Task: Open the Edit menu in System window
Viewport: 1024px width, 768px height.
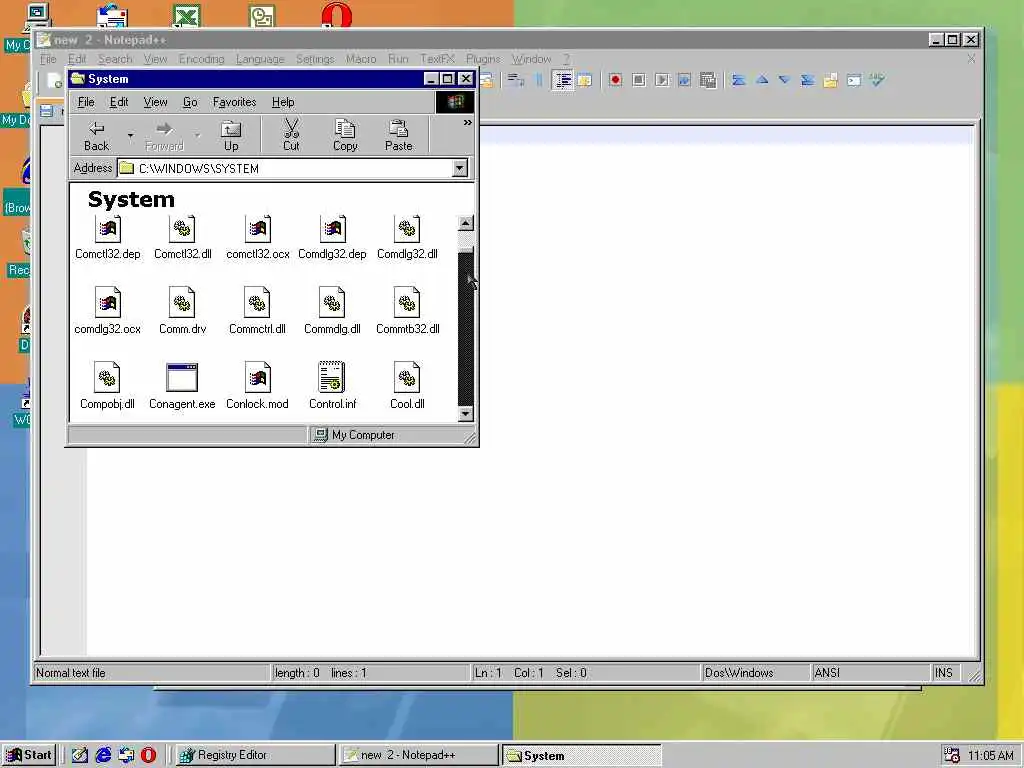Action: pyautogui.click(x=119, y=102)
